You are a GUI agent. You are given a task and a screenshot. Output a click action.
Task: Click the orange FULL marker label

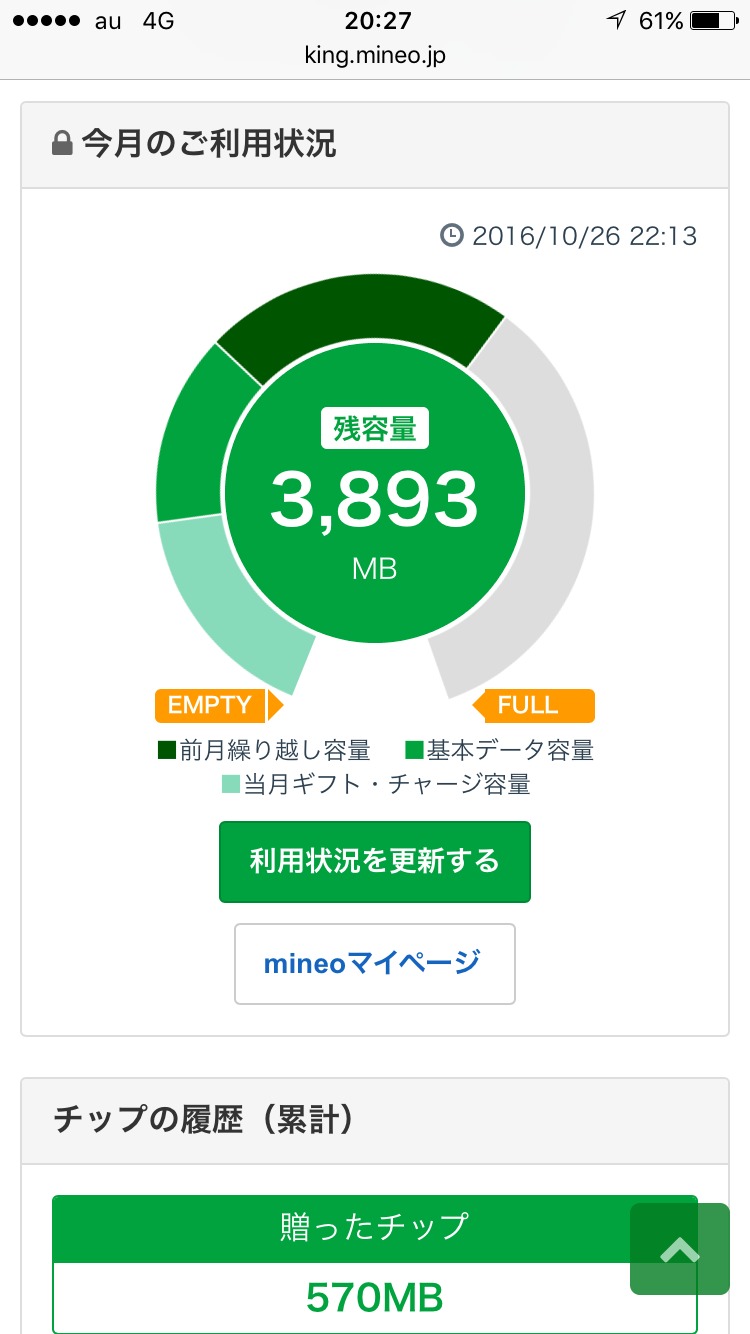pos(534,705)
